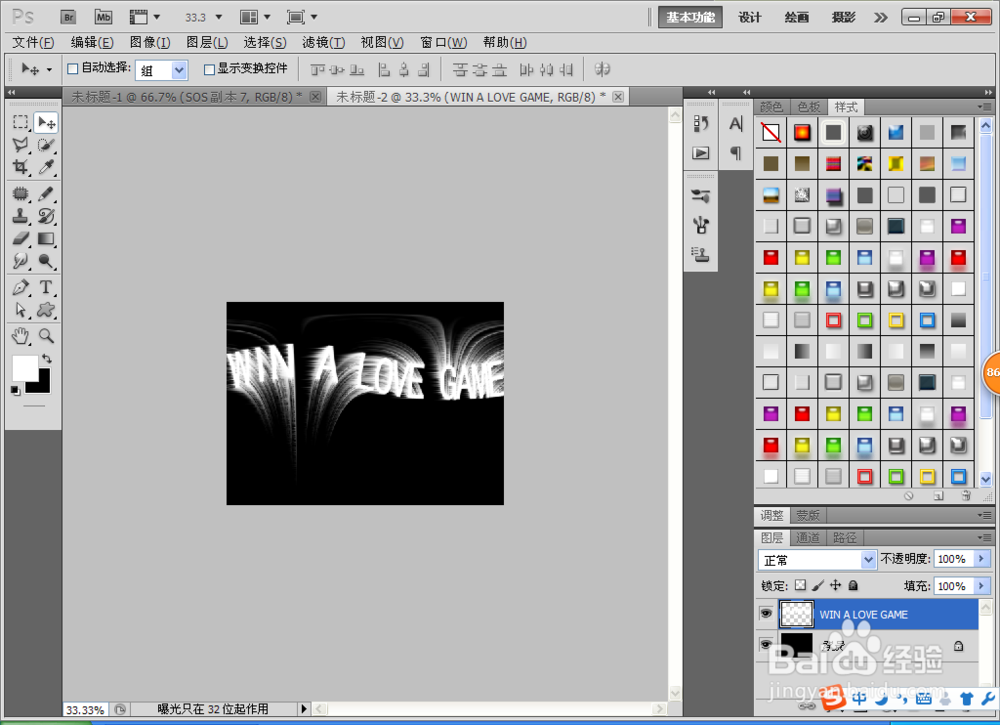Expand more workspaces chevron
This screenshot has height=725, width=1000.
881,17
